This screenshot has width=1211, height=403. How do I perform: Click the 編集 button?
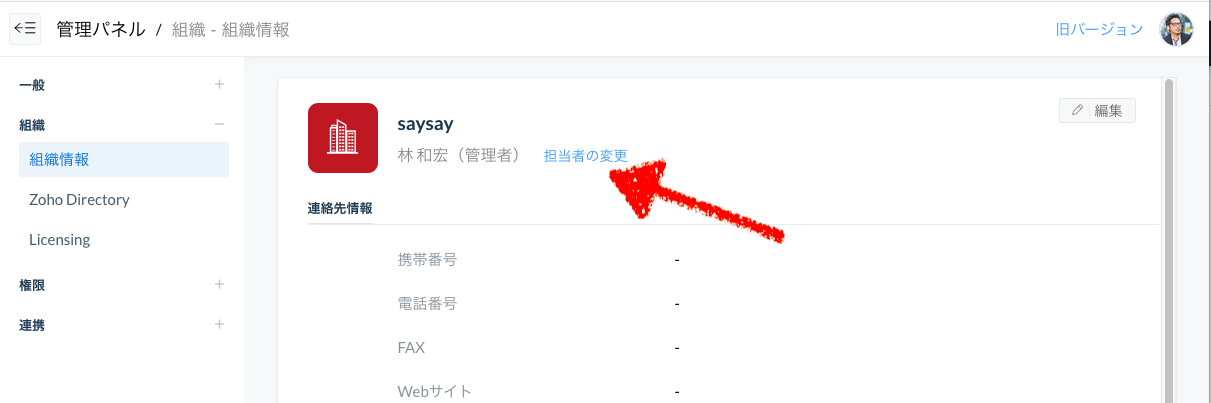coord(1097,110)
